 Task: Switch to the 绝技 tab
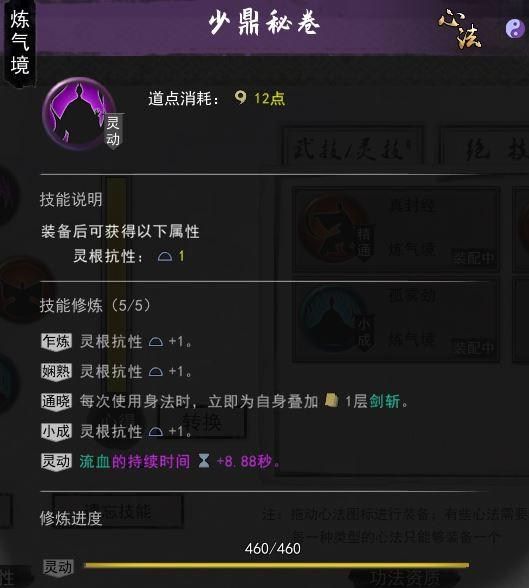484,149
